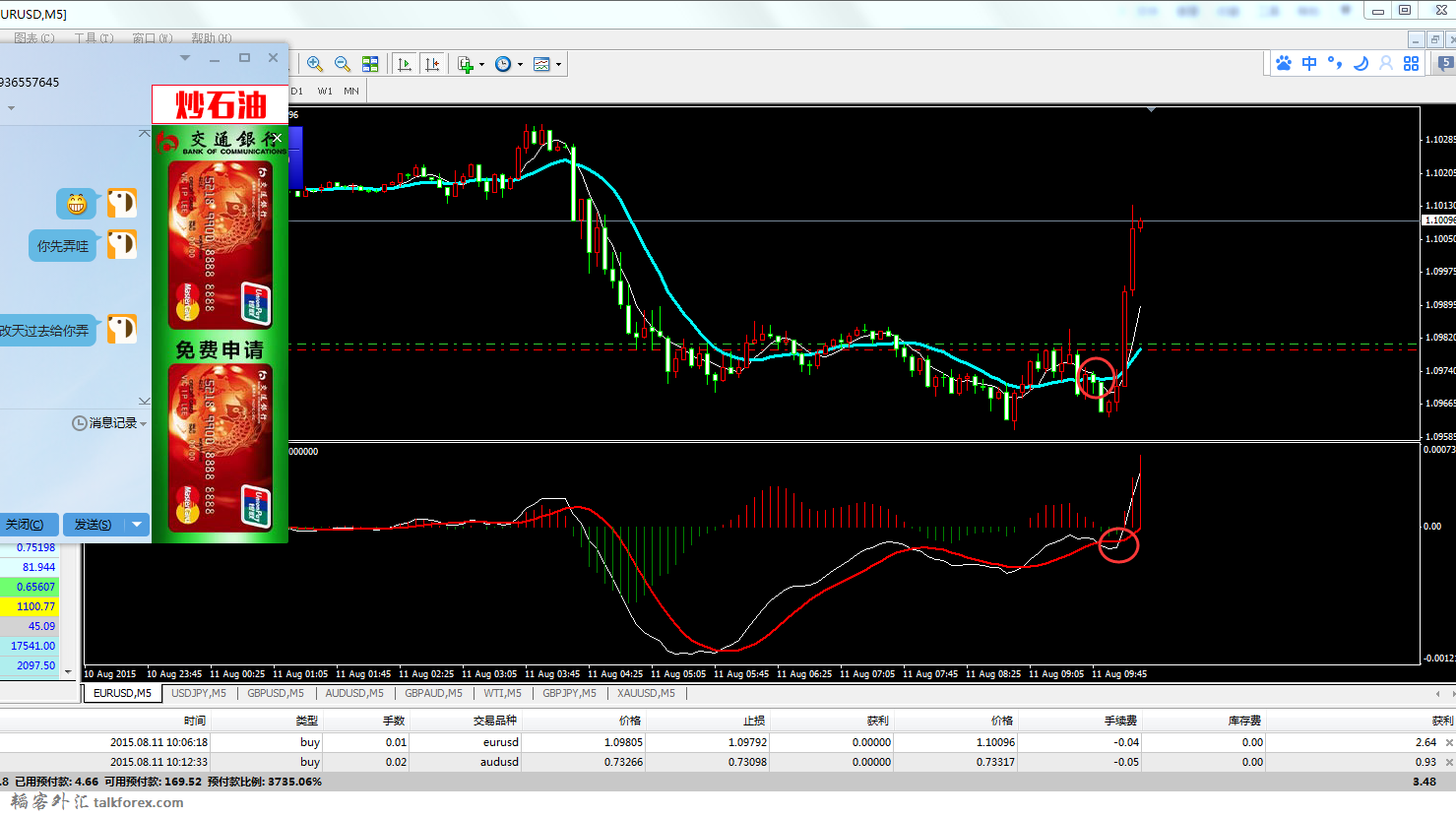Open the chat window title dropdown arrow
1456x817 pixels.
point(185,58)
